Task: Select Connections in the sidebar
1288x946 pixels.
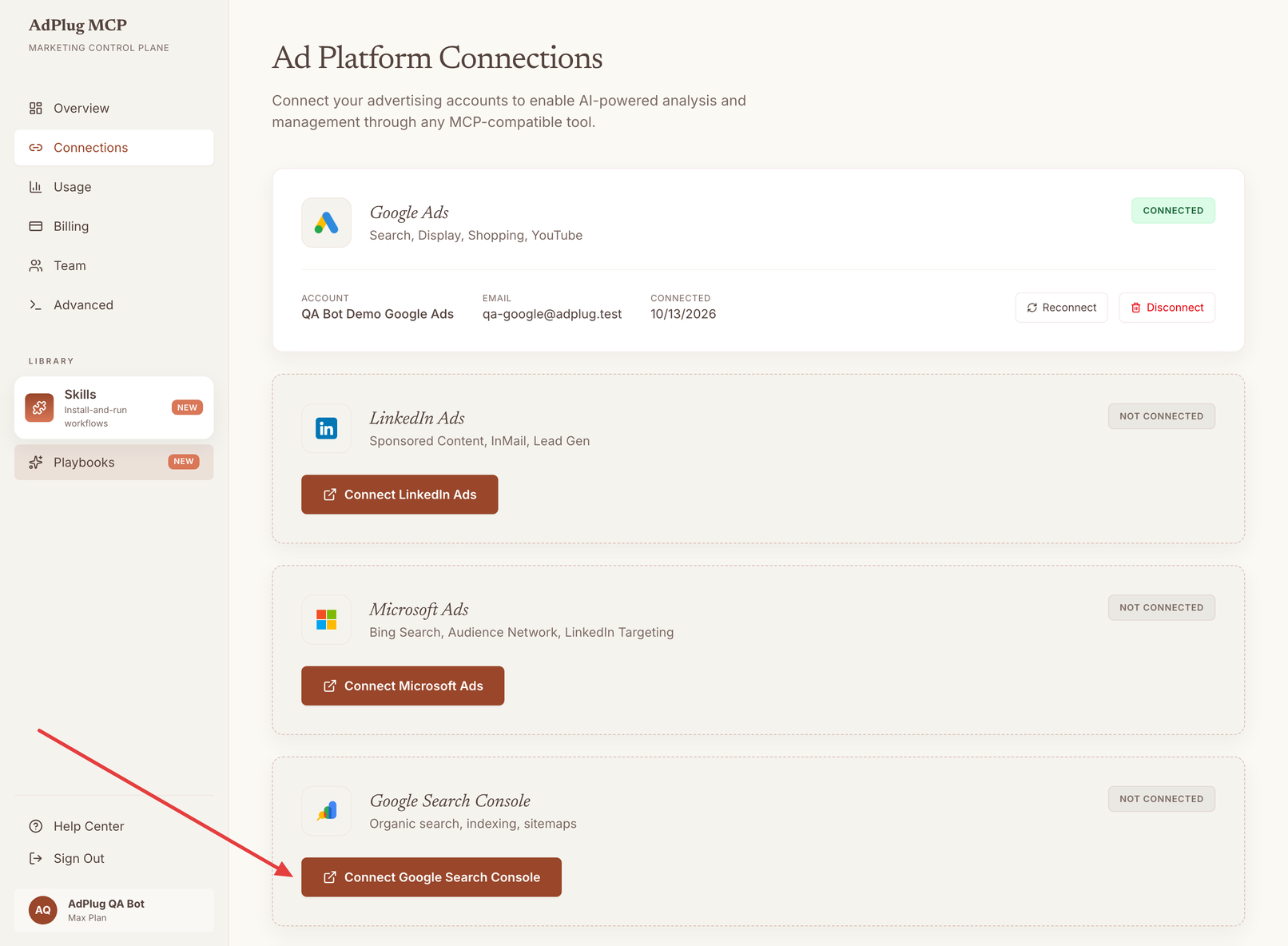Action: tap(113, 148)
